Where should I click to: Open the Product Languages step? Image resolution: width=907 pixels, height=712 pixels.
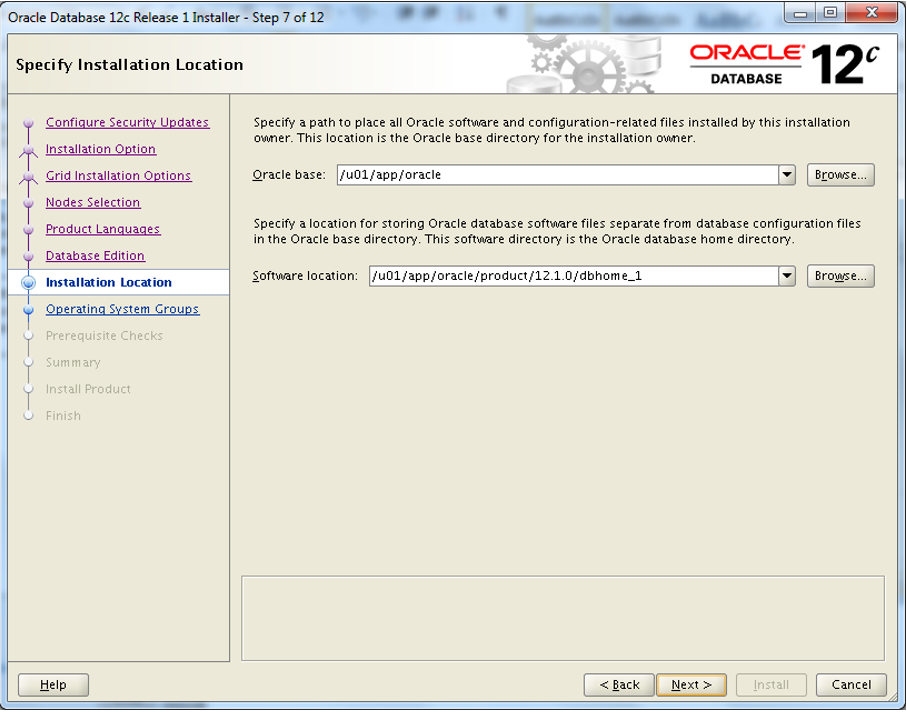click(x=103, y=229)
